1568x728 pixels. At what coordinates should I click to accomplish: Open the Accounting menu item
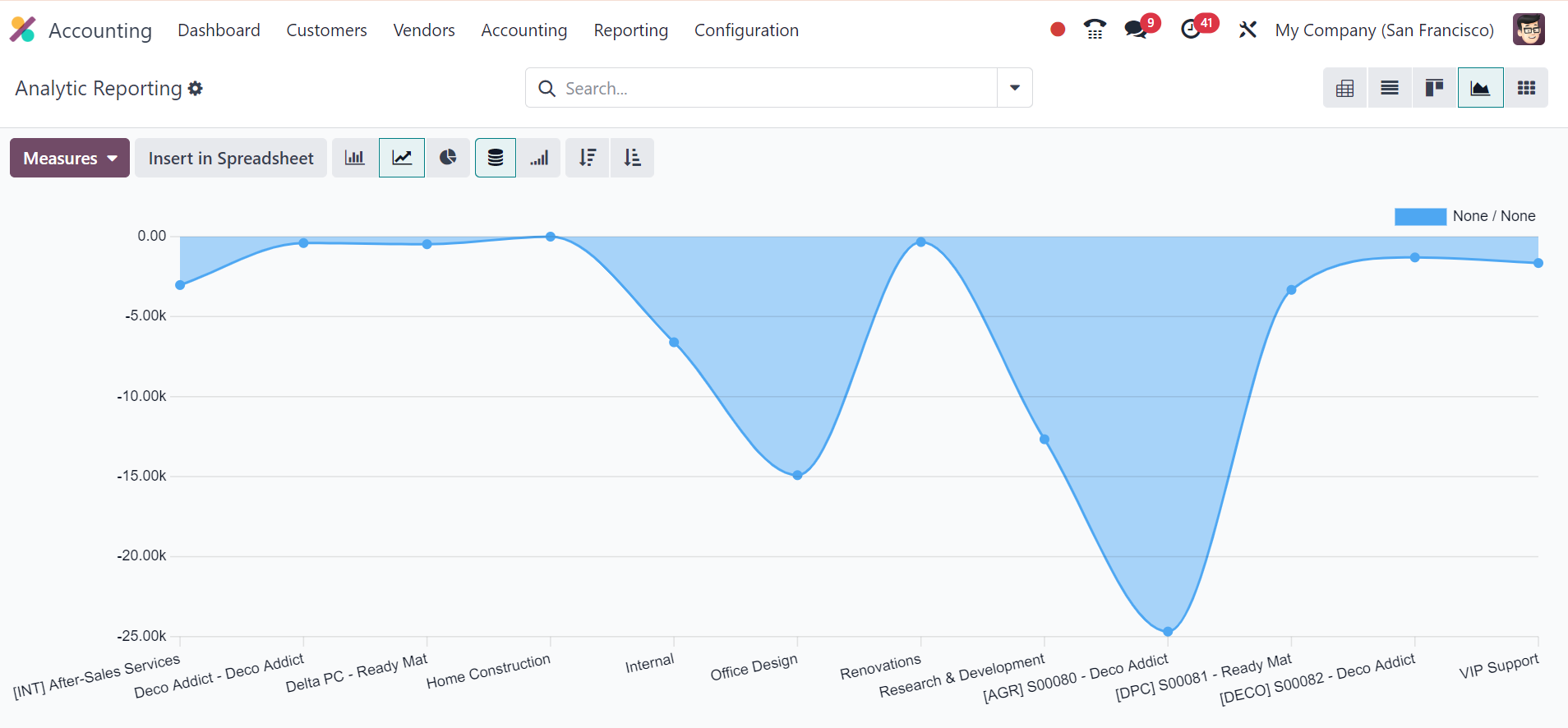point(524,30)
